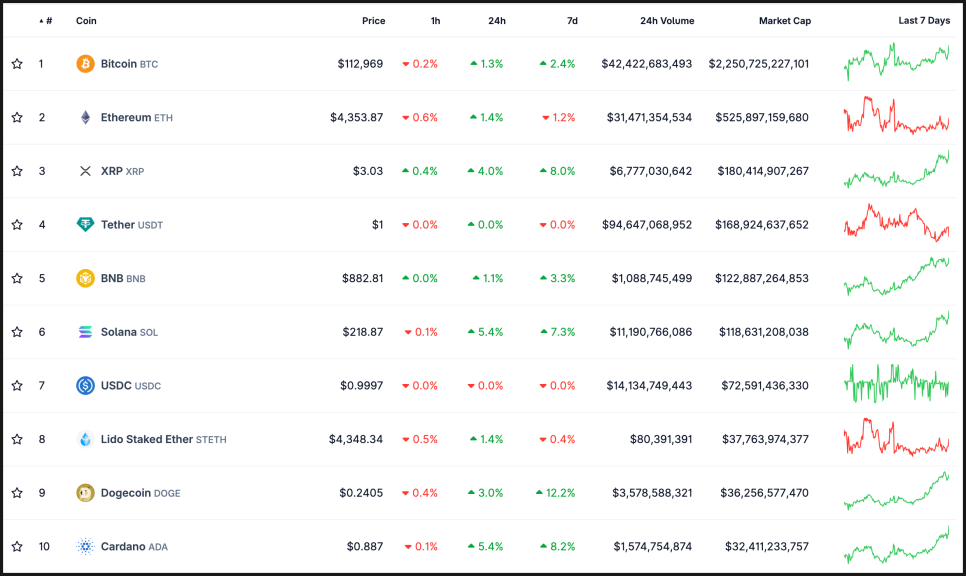Viewport: 966px width, 576px height.
Task: Open Tether's 7-day sparkline chart
Action: 896,222
